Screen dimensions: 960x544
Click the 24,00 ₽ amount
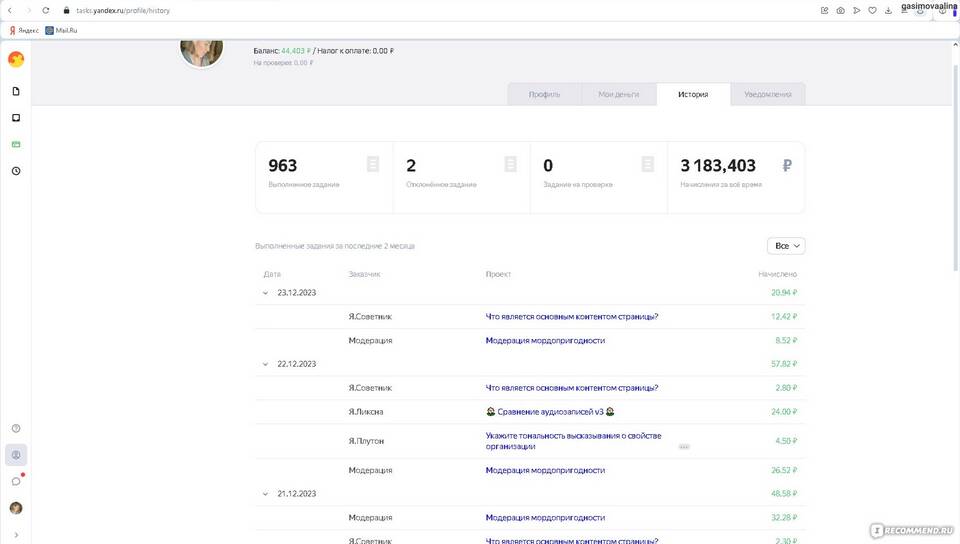click(784, 412)
